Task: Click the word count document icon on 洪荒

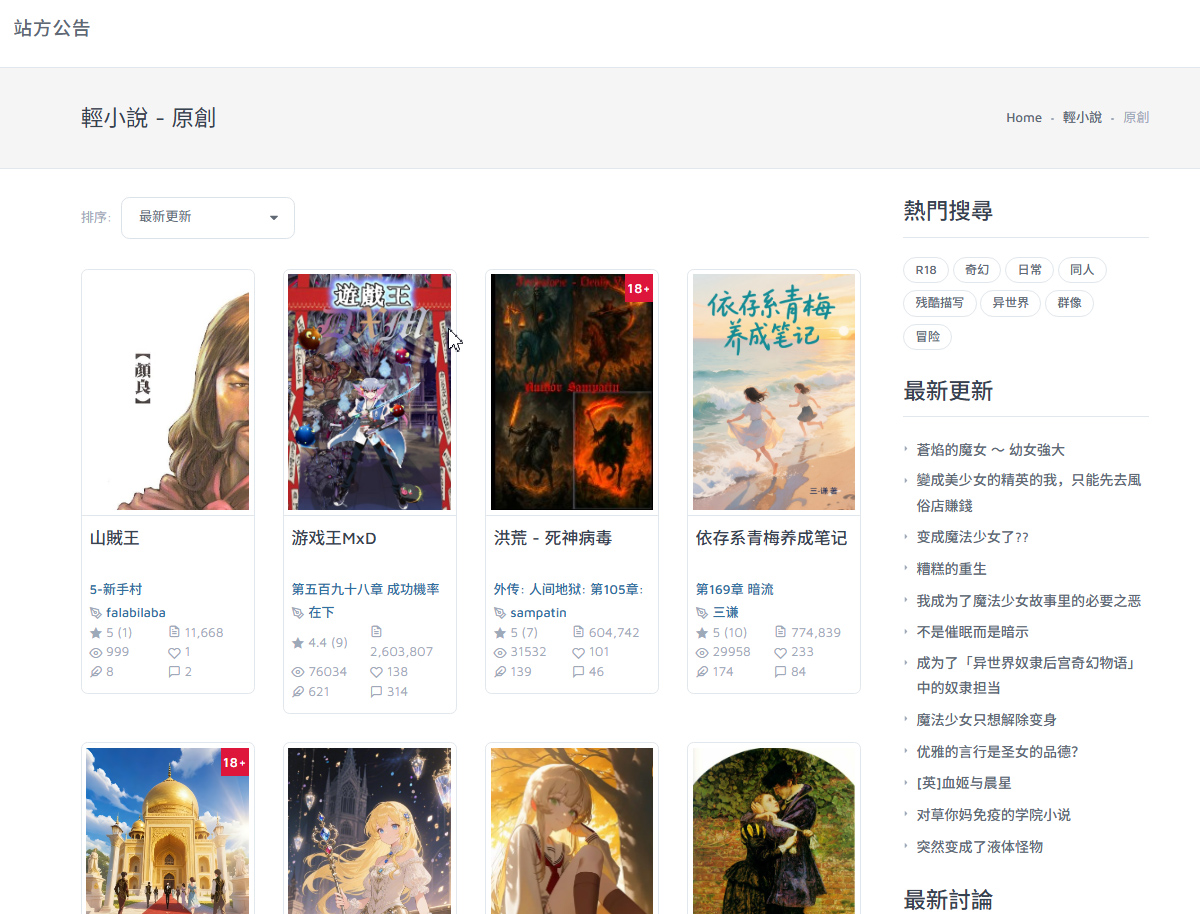Action: point(578,632)
